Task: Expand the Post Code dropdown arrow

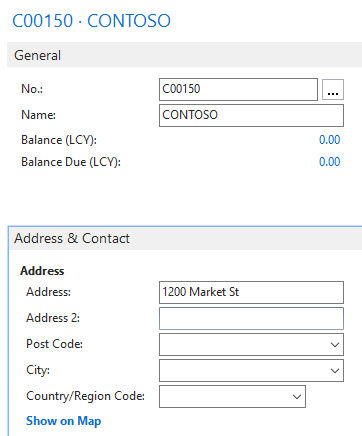Action: click(x=335, y=345)
